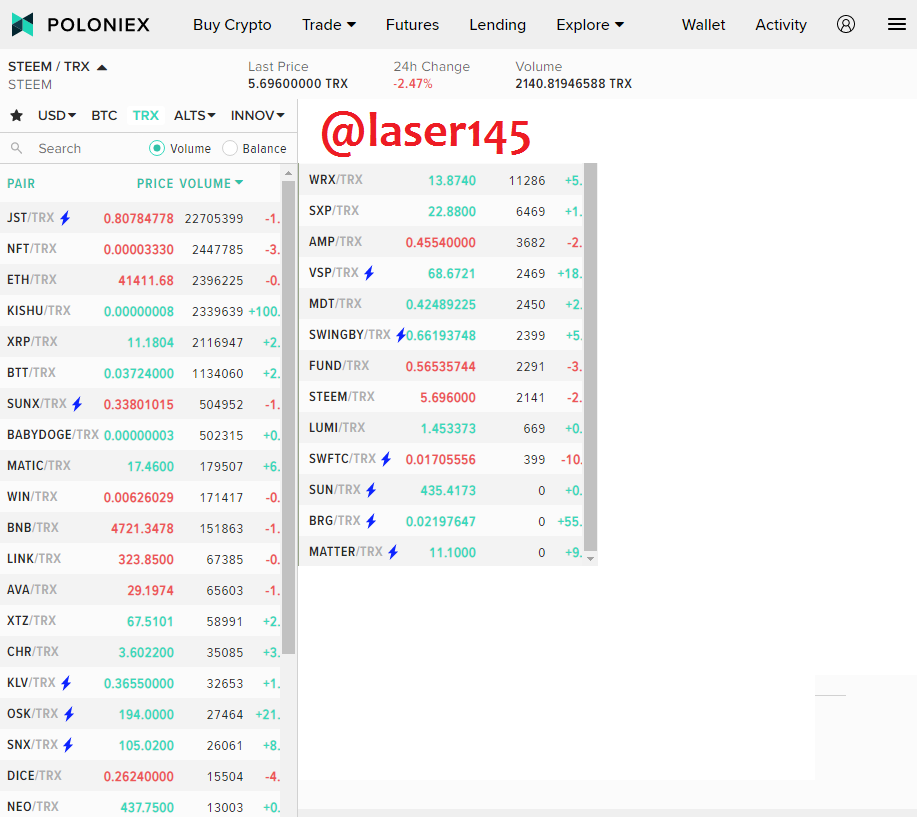Image resolution: width=917 pixels, height=817 pixels.
Task: Open the user account profile icon
Action: pyautogui.click(x=846, y=25)
